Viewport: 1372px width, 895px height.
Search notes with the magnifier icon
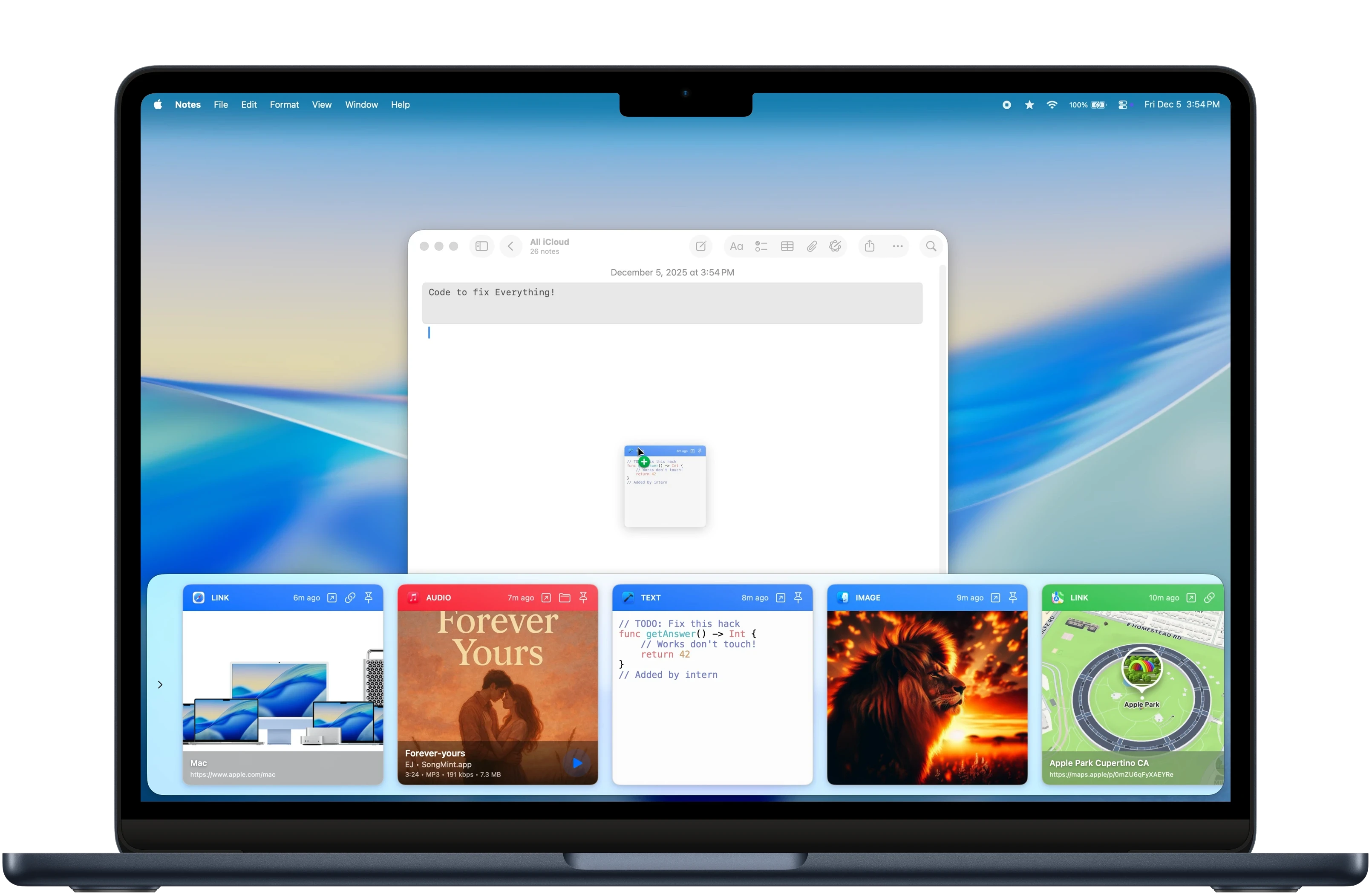click(931, 246)
